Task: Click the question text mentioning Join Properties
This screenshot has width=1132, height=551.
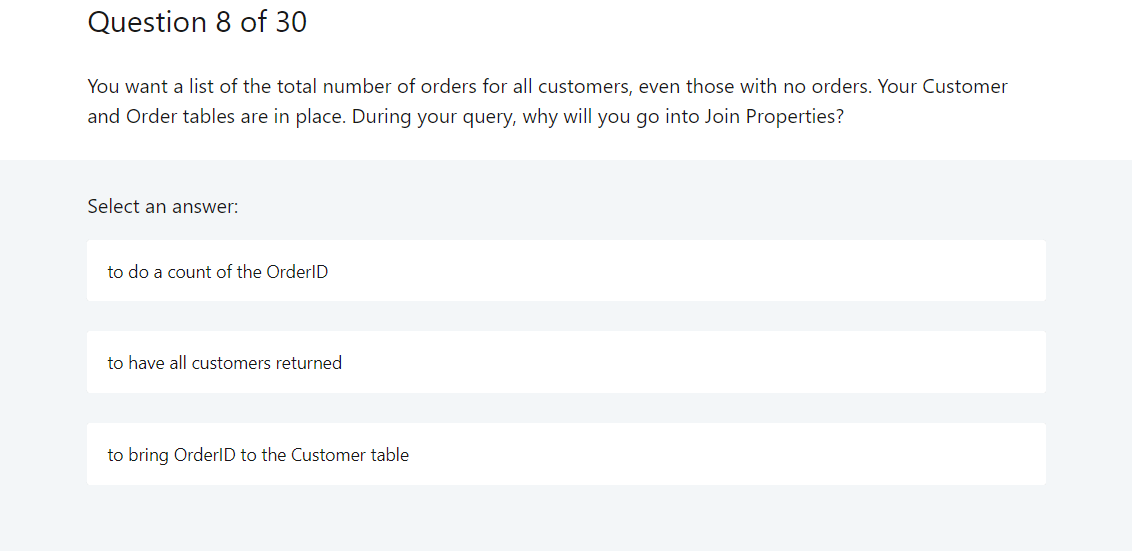Action: click(547, 101)
